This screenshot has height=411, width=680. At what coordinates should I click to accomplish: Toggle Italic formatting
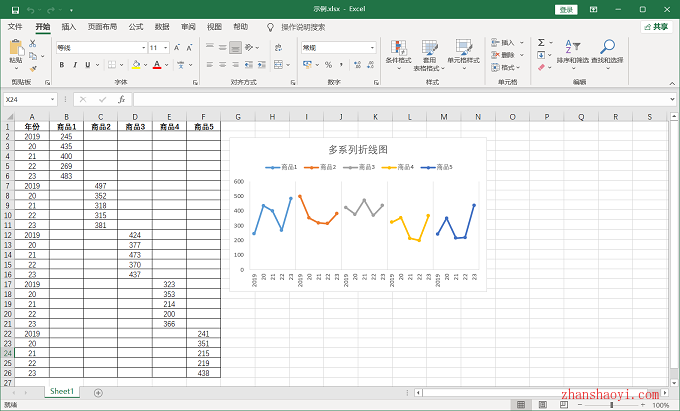point(75,65)
